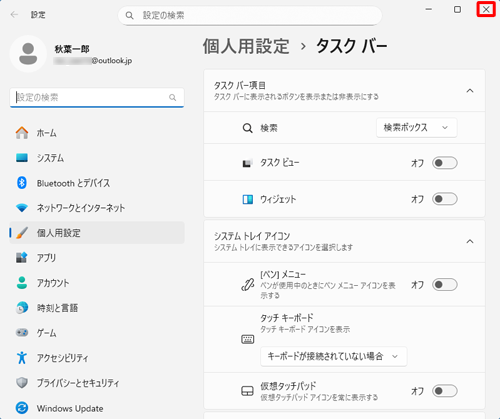Close the Settings window
Screen dimensions: 500x419
486,9
